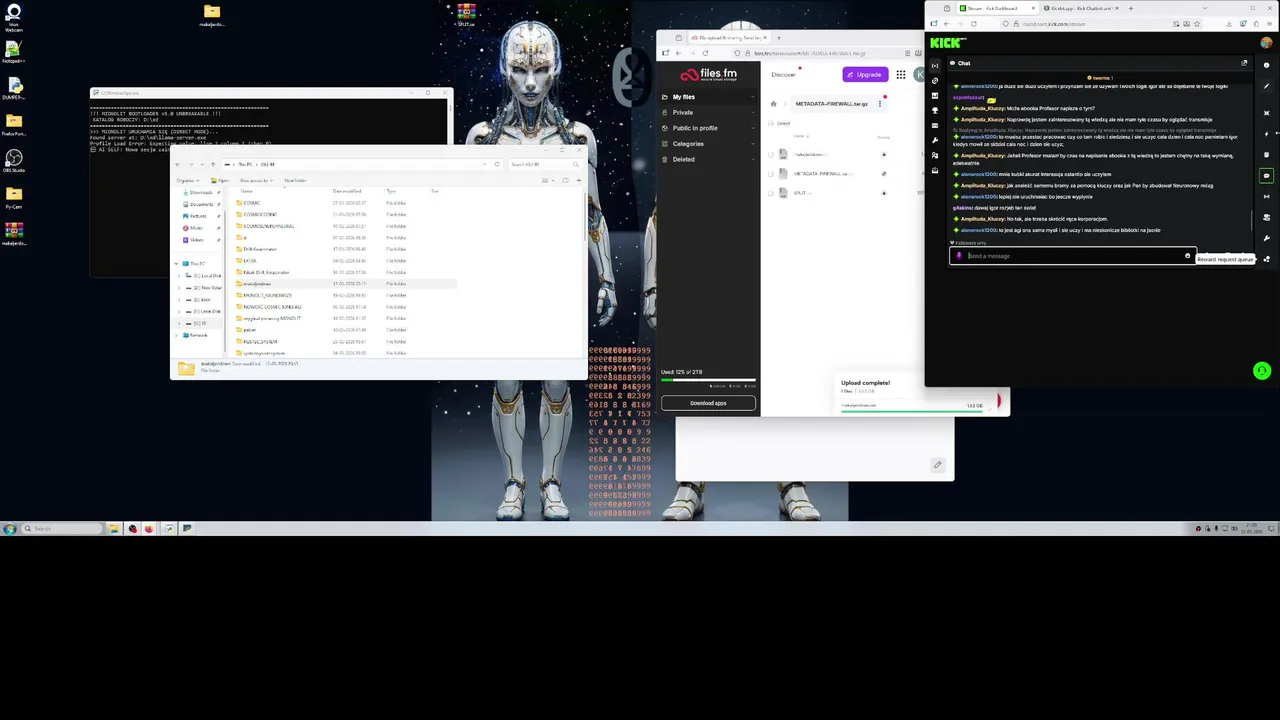Click the Windows taskbar search box
The image size is (1280, 720).
pos(62,529)
